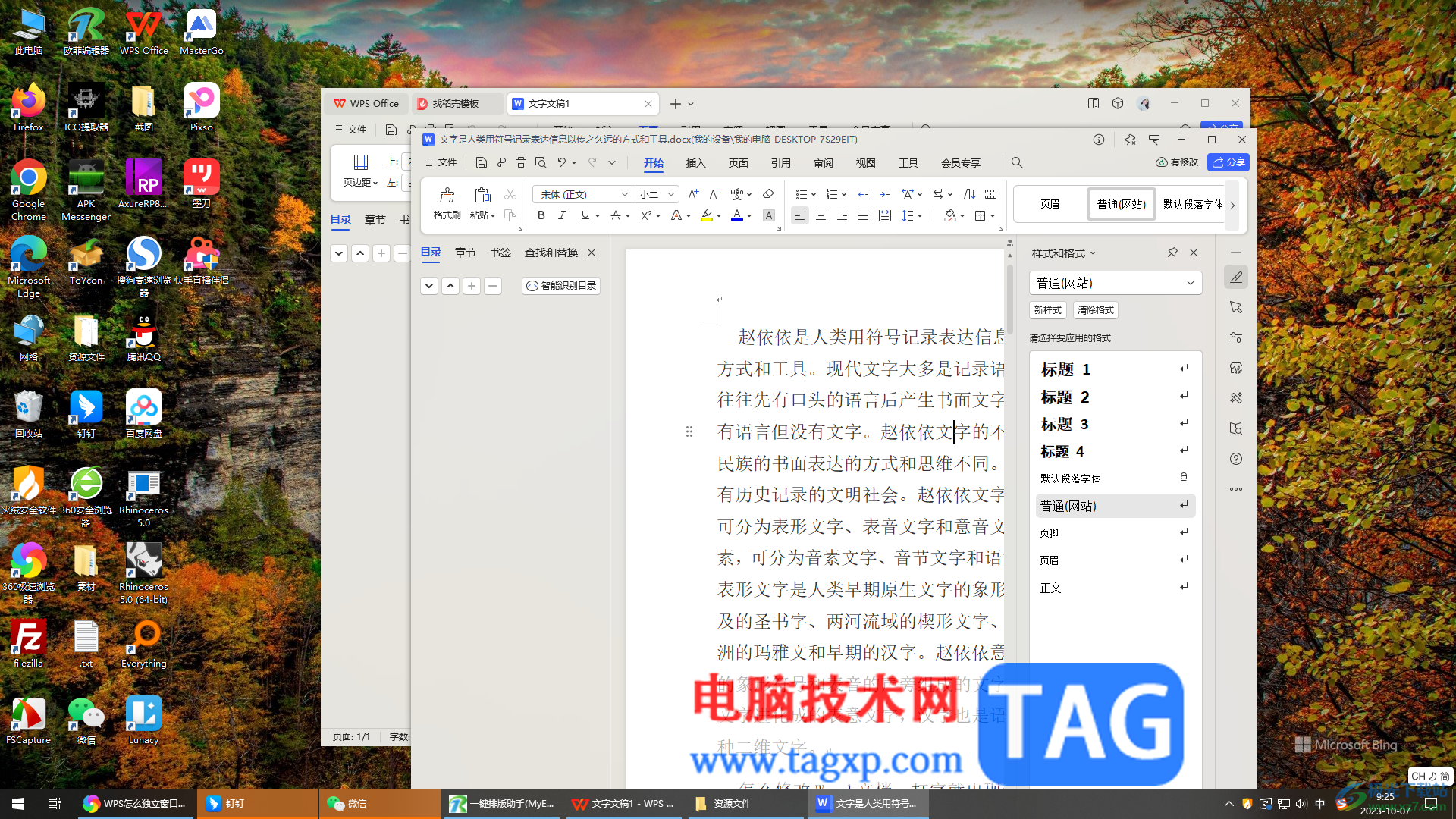Toggle character shading A icon
This screenshot has width=1456, height=819.
[768, 216]
